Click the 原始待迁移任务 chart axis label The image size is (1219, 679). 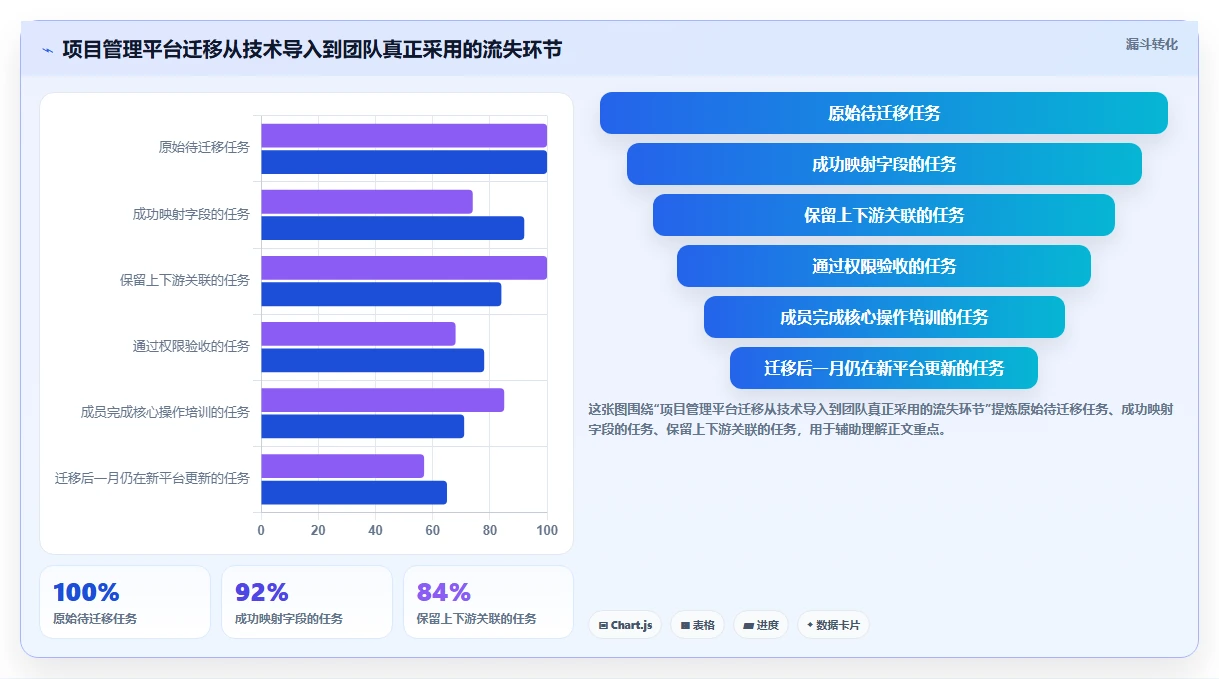coord(204,148)
